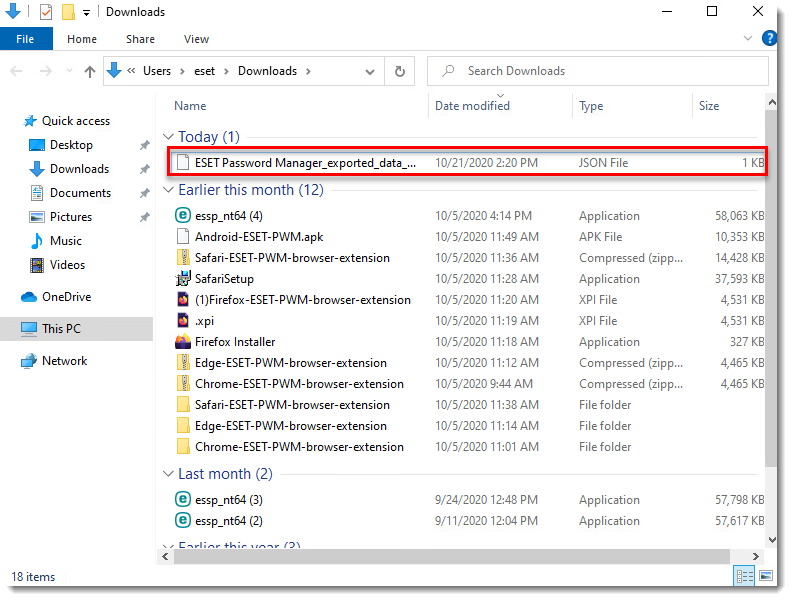Open the File menu
The width and height of the screenshot is (792, 601).
coord(25,39)
